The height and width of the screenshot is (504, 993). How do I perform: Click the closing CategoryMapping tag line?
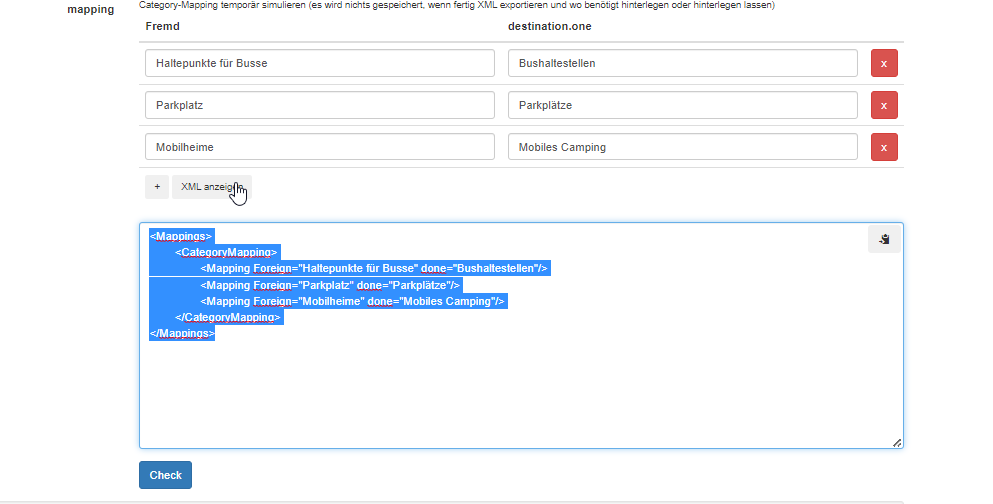coord(227,317)
